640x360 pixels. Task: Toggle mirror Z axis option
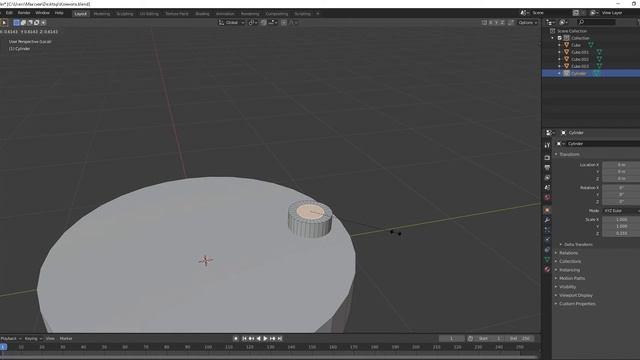[x=502, y=22]
